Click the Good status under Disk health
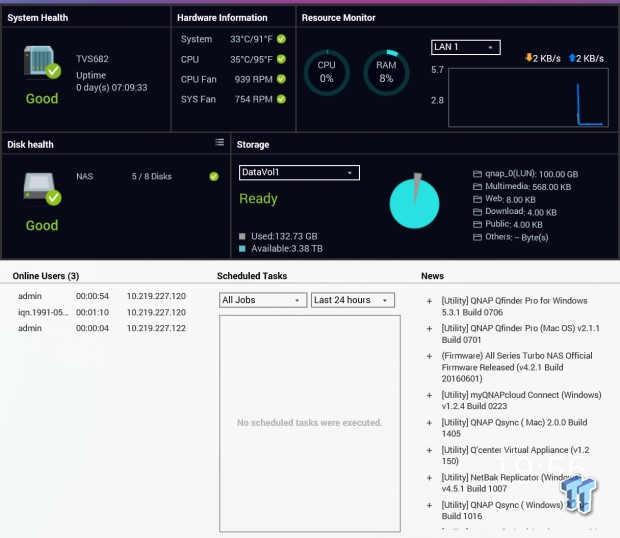Viewport: 620px width, 538px height. 42,225
